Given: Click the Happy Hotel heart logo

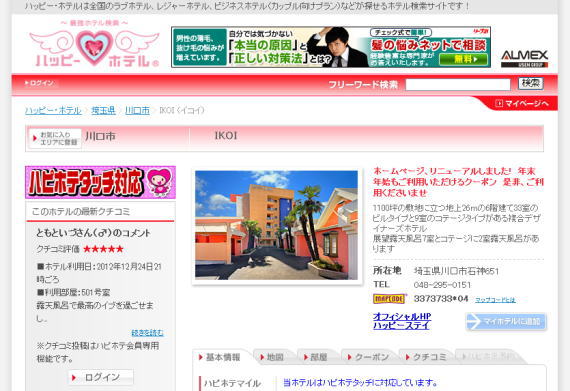Looking at the screenshot, I should pyautogui.click(x=95, y=45).
